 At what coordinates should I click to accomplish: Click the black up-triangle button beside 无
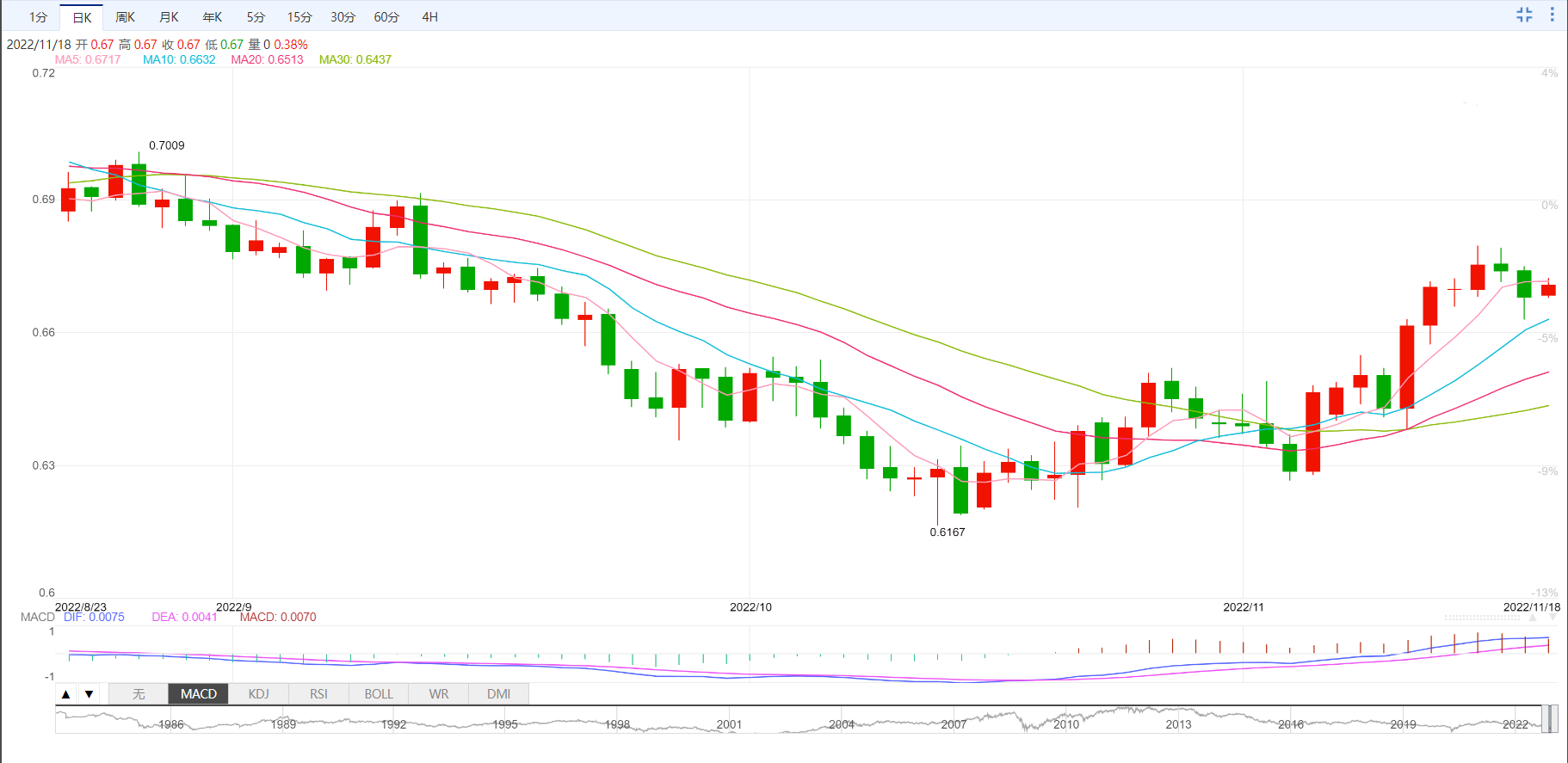point(66,694)
